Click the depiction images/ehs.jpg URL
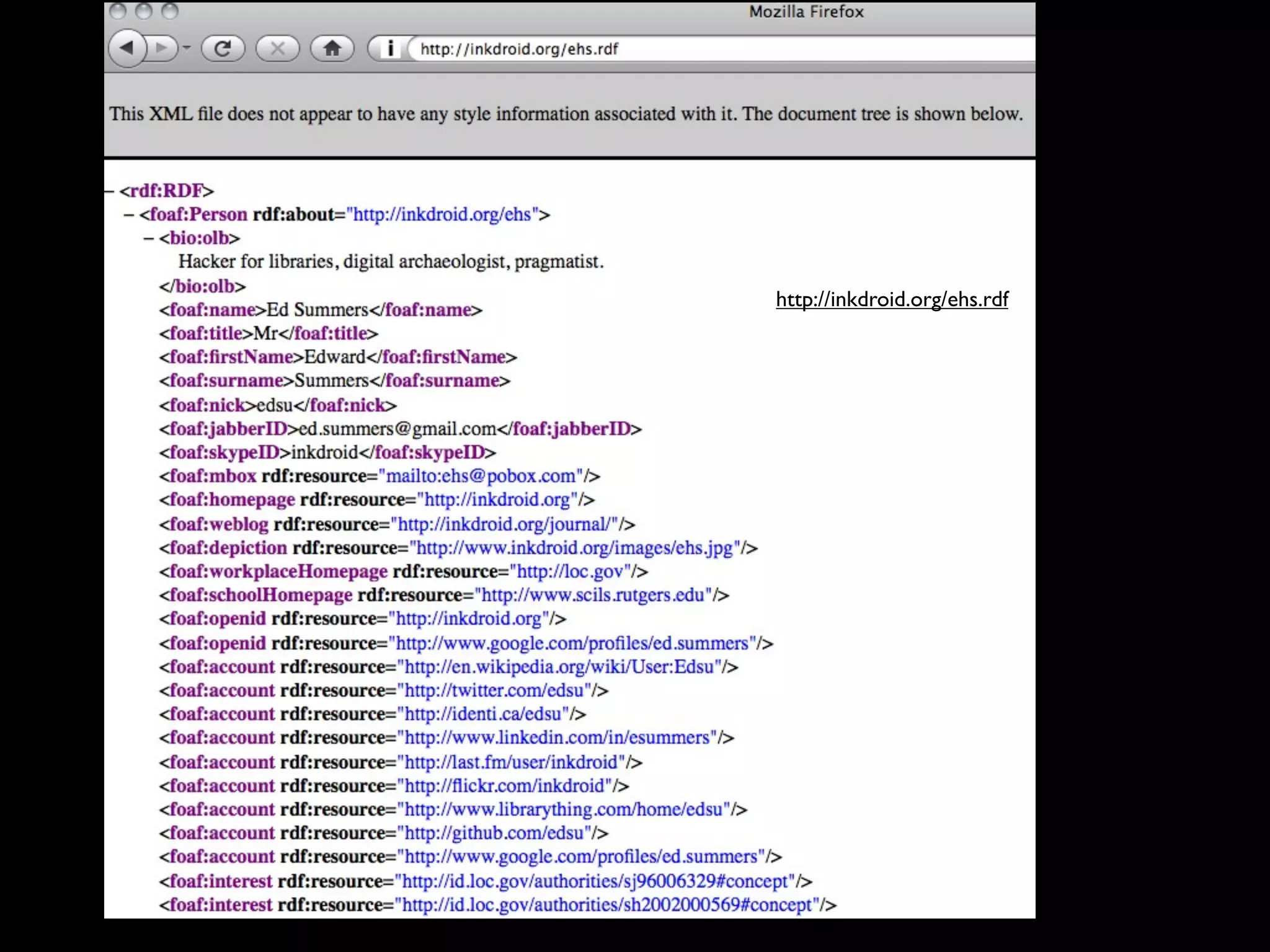 575,548
